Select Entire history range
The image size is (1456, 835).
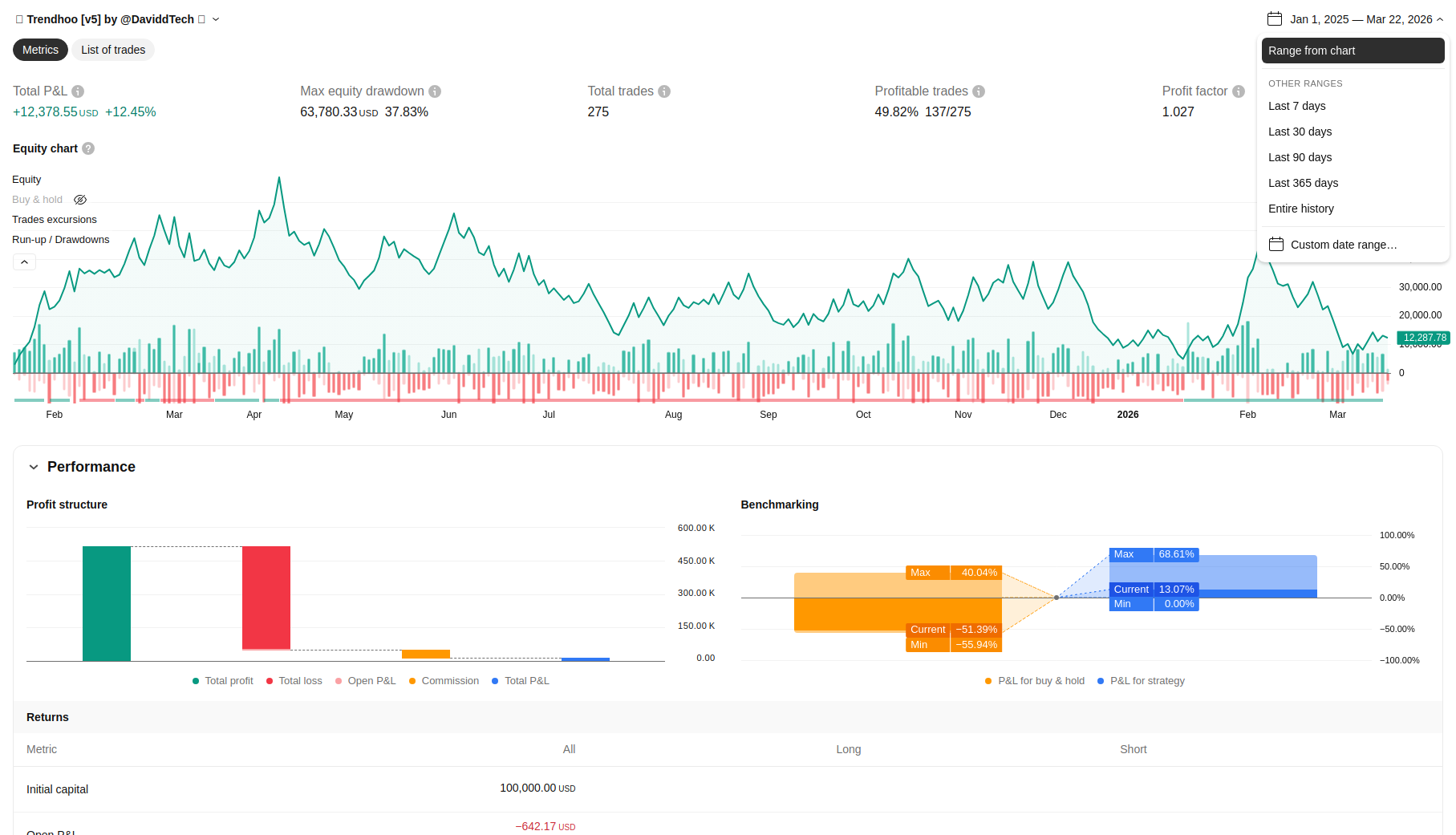click(x=1301, y=209)
